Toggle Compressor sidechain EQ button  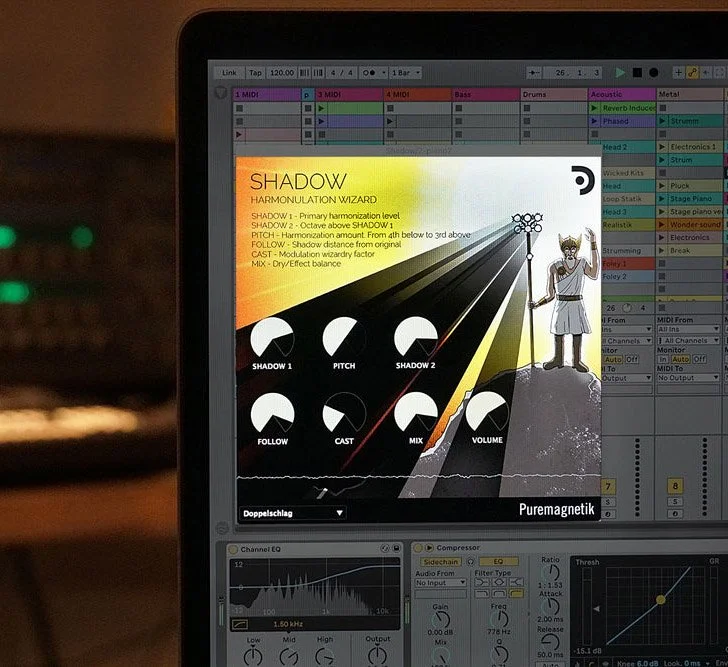pos(498,562)
